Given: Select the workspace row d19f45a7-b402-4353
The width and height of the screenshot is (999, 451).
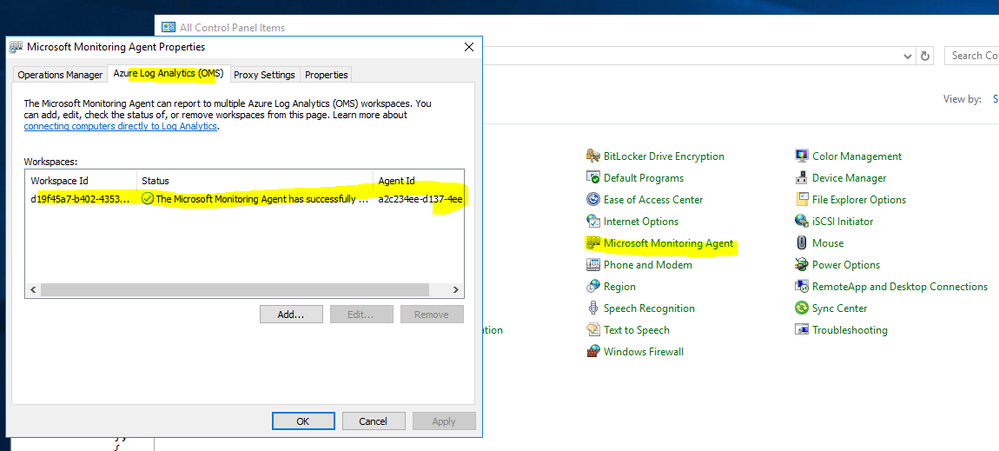Looking at the screenshot, I should click(245, 199).
